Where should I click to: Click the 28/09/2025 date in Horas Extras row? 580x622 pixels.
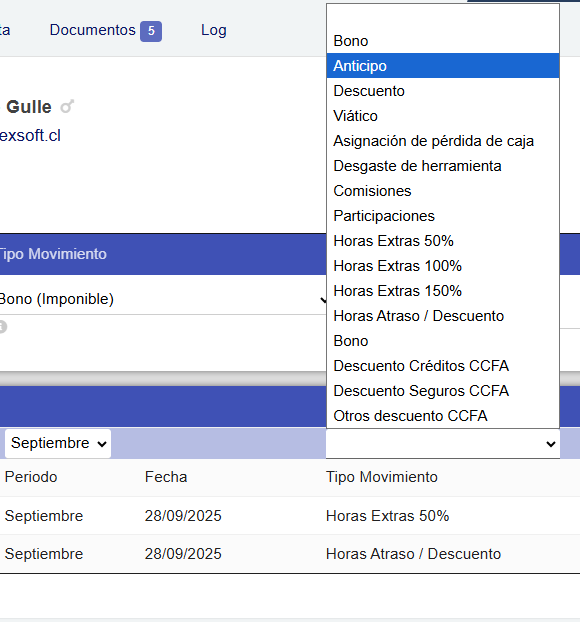183,516
